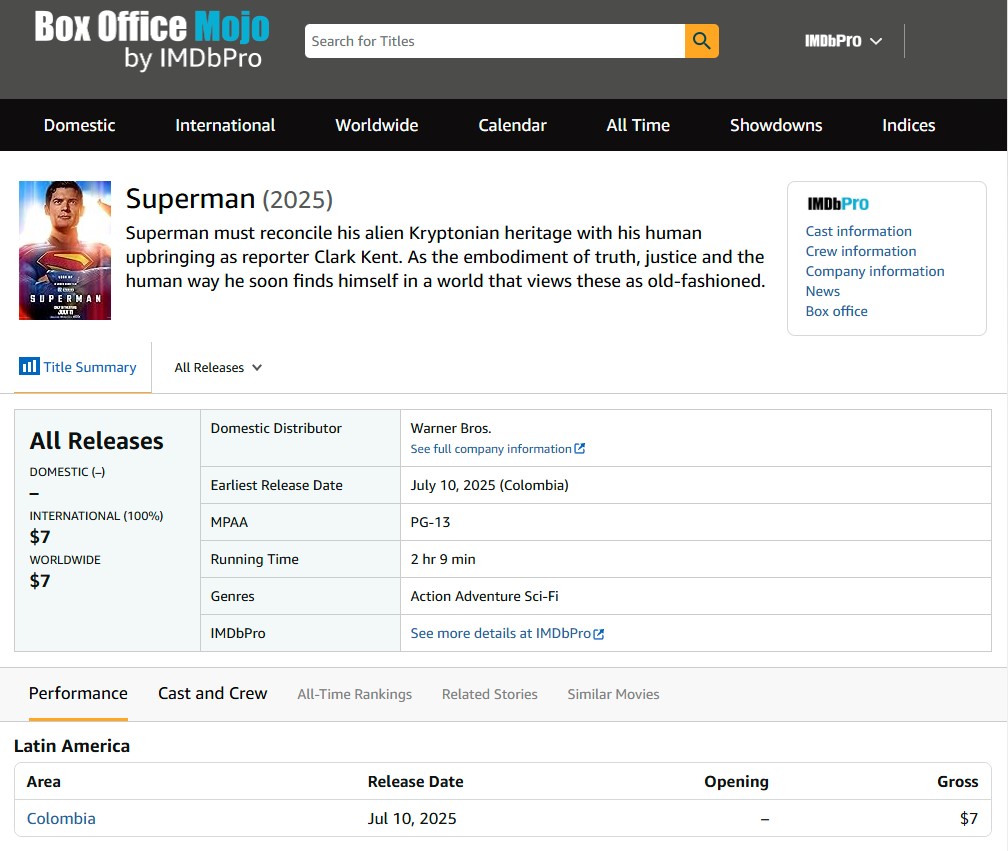Click the 2 hr 9 min running time
This screenshot has height=851, width=1008.
click(x=443, y=559)
